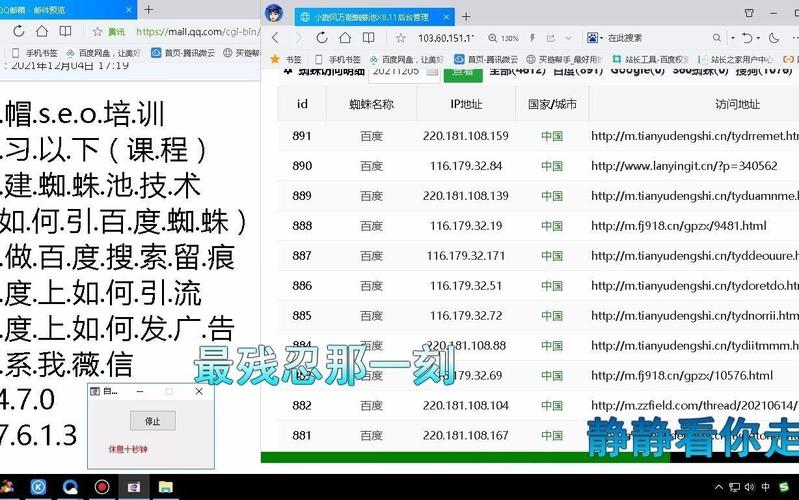This screenshot has height=500, width=799.
Task: Click the 停止 button in small dialog
Action: (x=153, y=421)
